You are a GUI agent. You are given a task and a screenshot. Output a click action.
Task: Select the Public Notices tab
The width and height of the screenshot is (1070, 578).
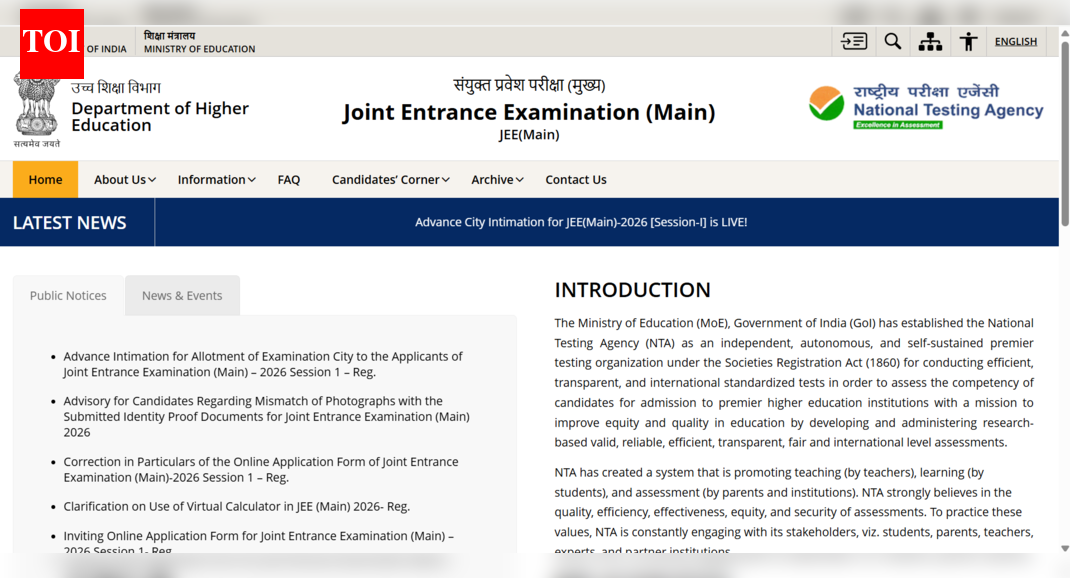(x=68, y=295)
